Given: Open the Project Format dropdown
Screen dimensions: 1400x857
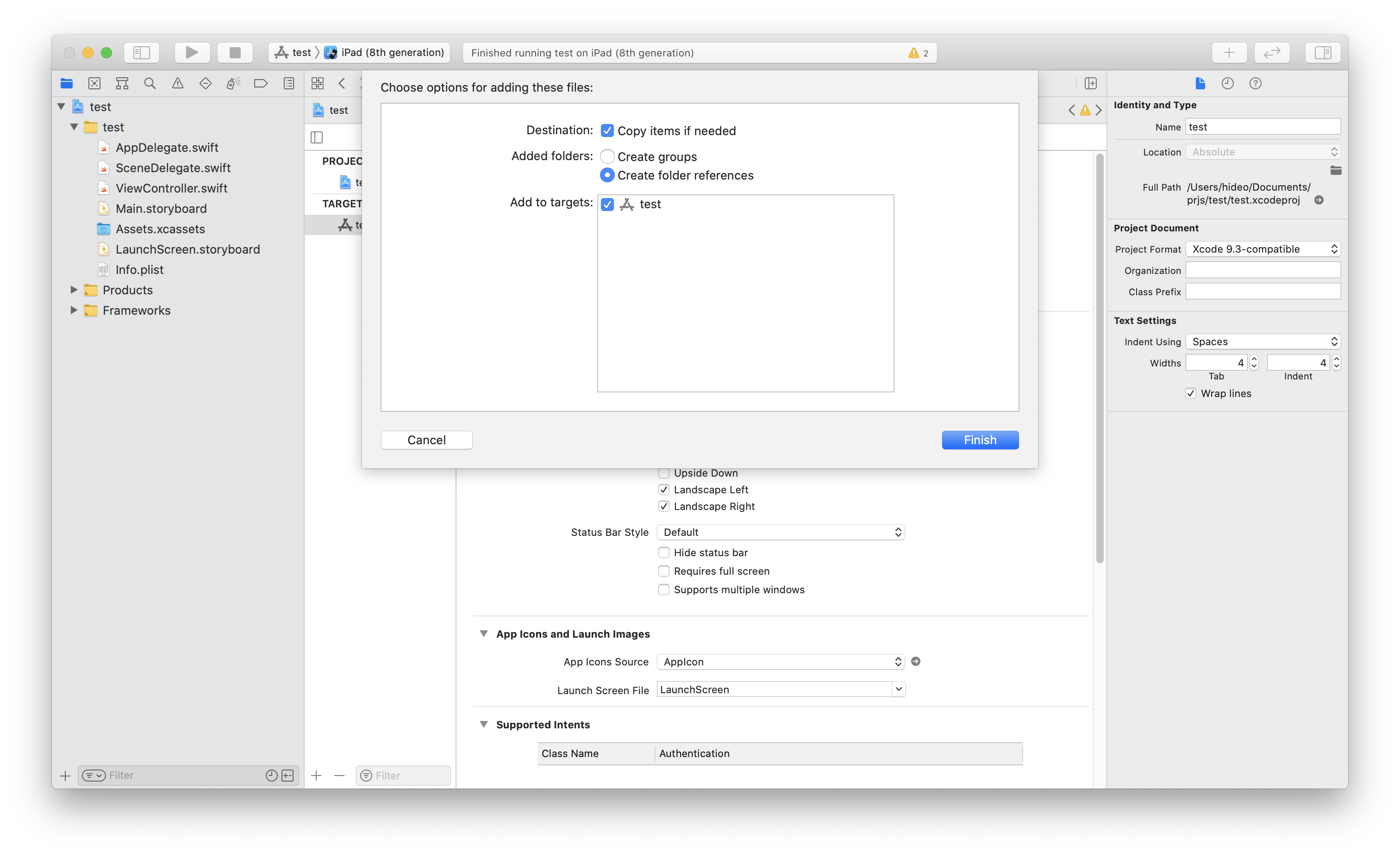Looking at the screenshot, I should 1262,249.
